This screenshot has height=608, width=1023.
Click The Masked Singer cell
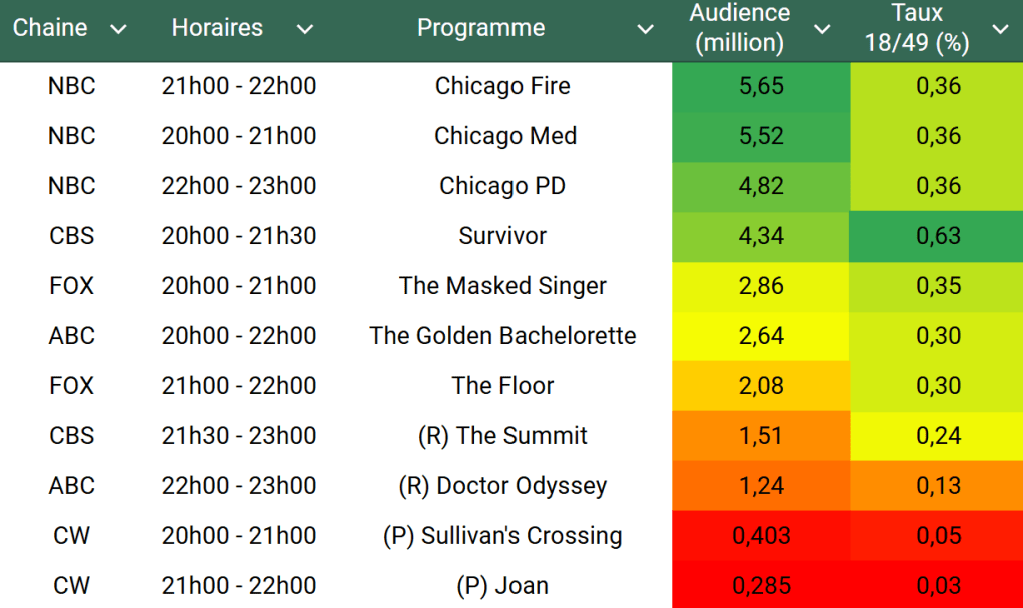pyautogui.click(x=502, y=286)
